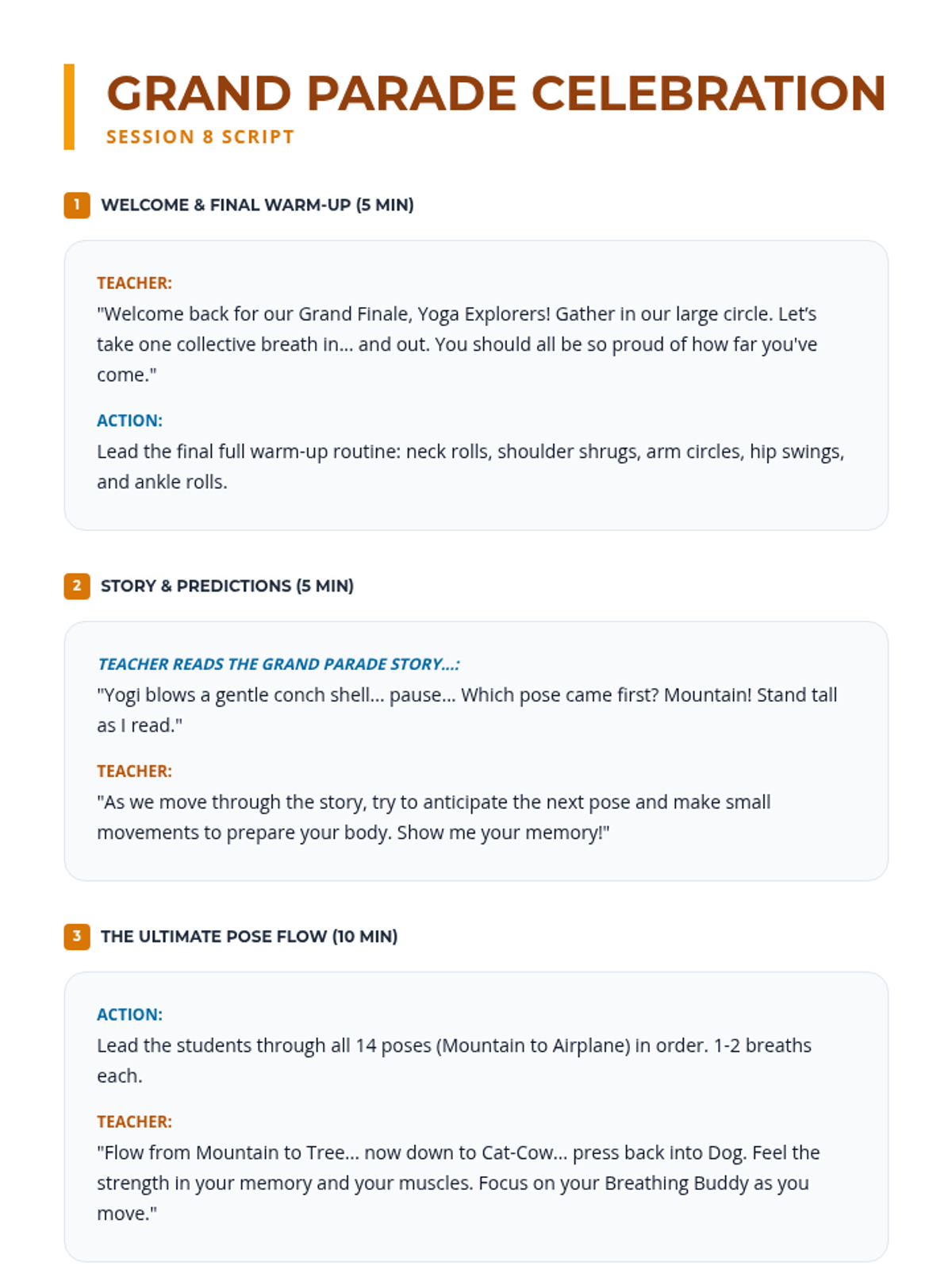Click the ACTION label in the Welcome section
952x1270 pixels.
(x=129, y=421)
